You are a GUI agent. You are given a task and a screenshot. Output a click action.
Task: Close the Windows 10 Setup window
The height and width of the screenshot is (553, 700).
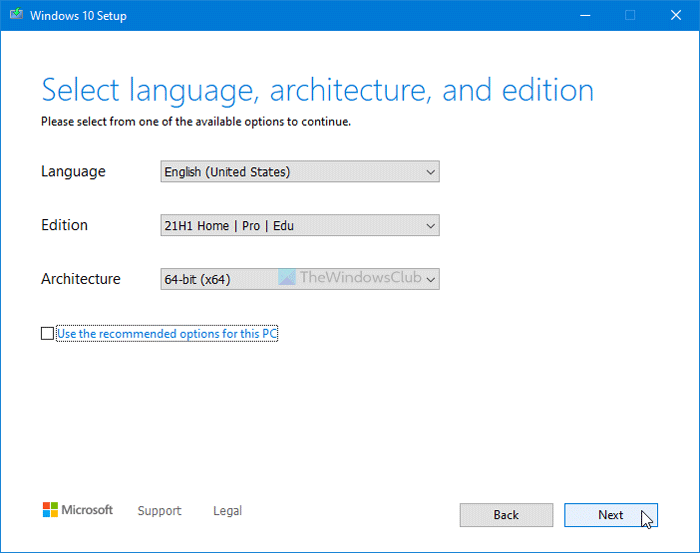click(675, 15)
